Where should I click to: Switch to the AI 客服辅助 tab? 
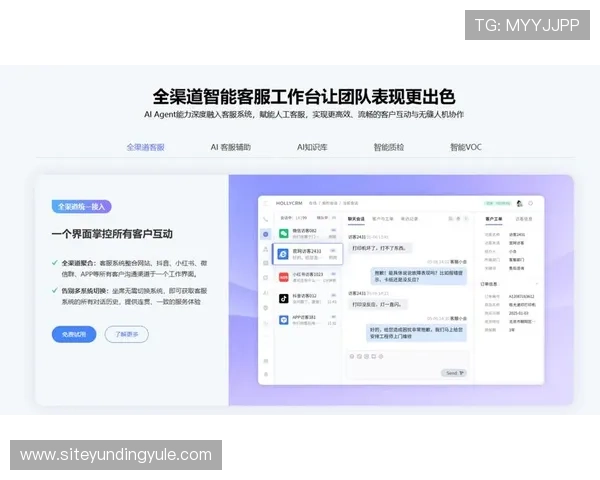[x=231, y=147]
